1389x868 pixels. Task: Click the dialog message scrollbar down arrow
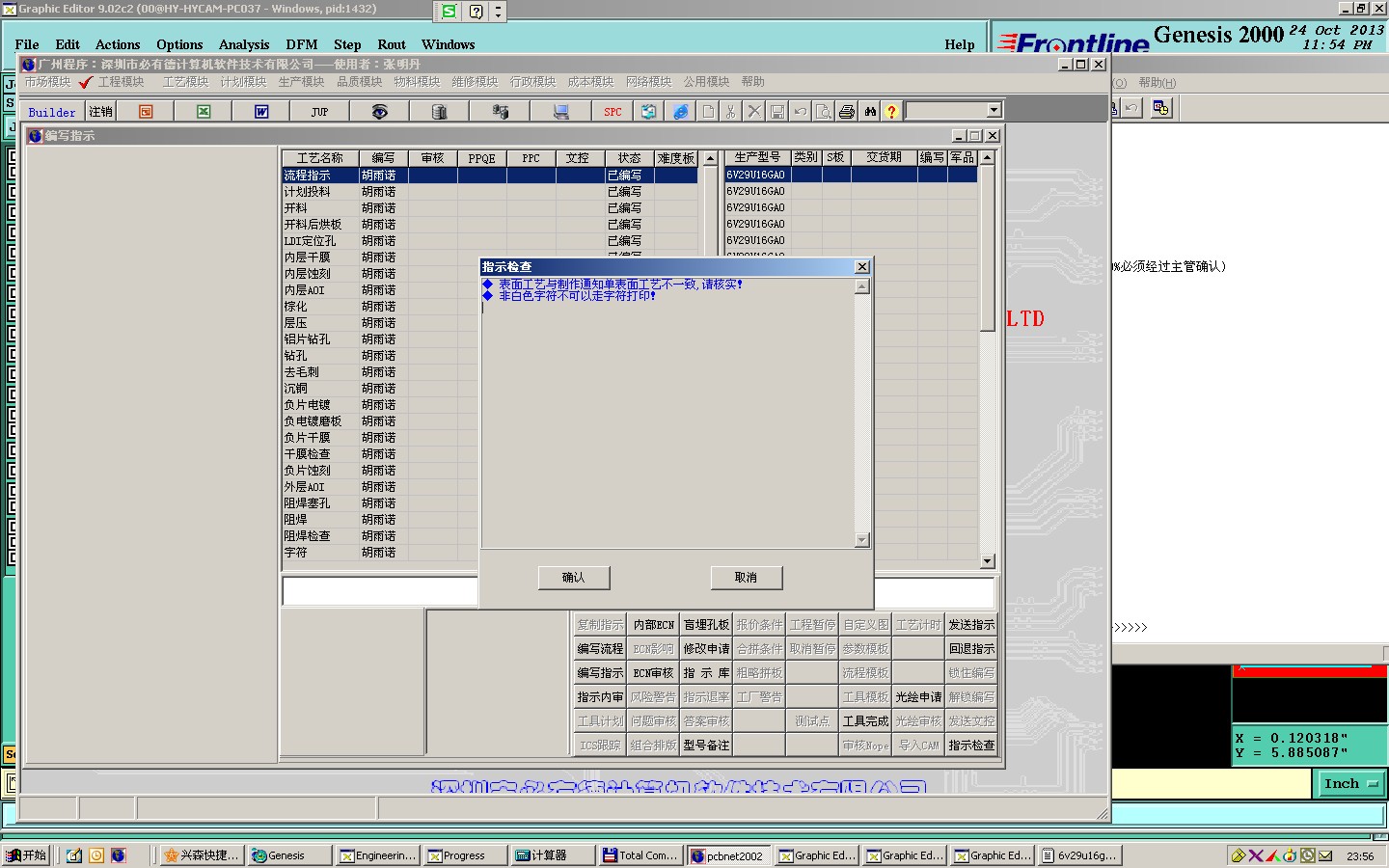tap(862, 541)
